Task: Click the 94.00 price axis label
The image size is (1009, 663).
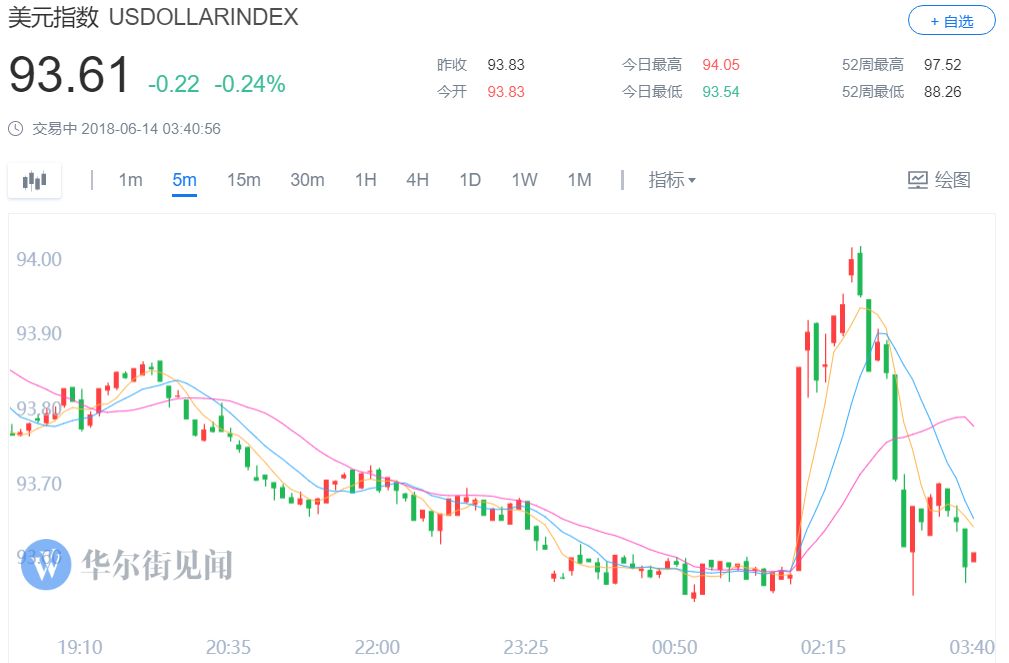Action: coord(39,259)
